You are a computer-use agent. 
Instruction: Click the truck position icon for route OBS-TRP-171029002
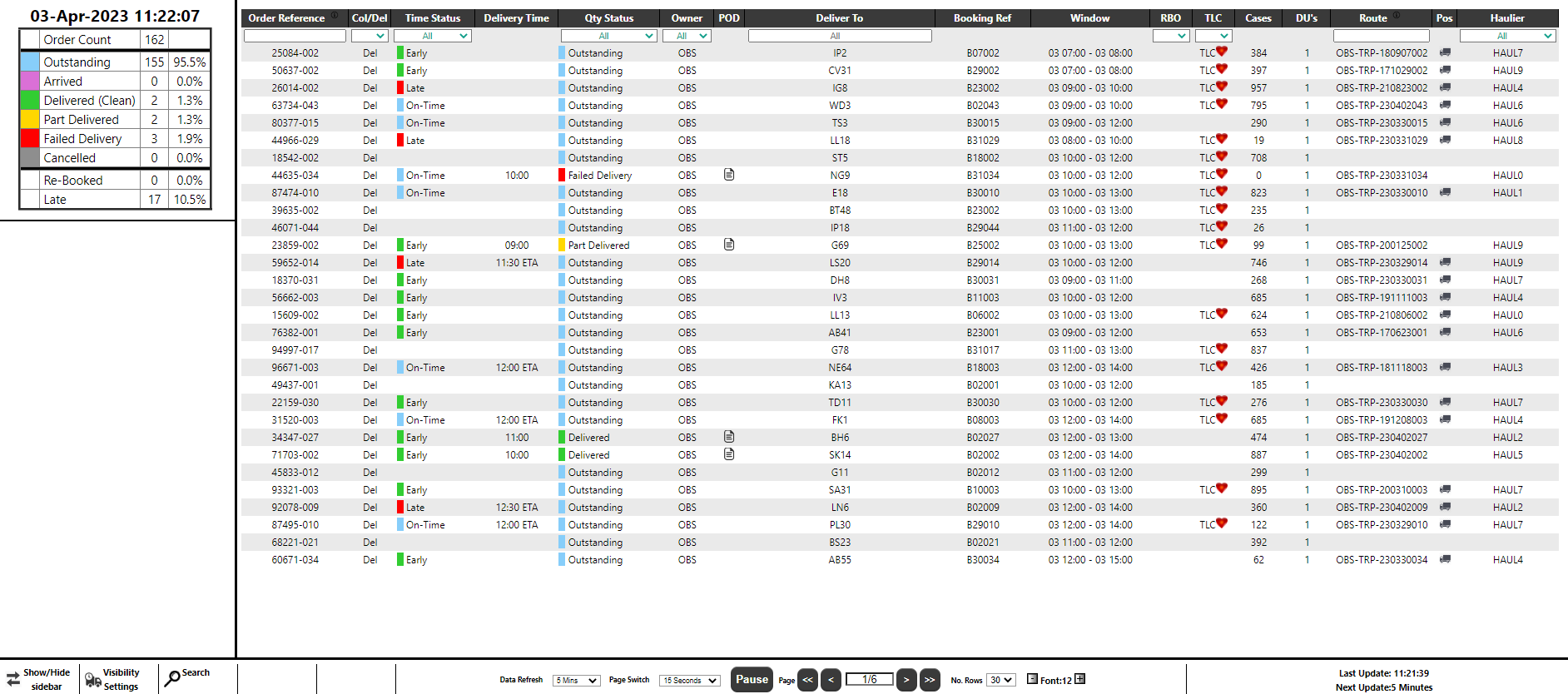pyautogui.click(x=1445, y=70)
